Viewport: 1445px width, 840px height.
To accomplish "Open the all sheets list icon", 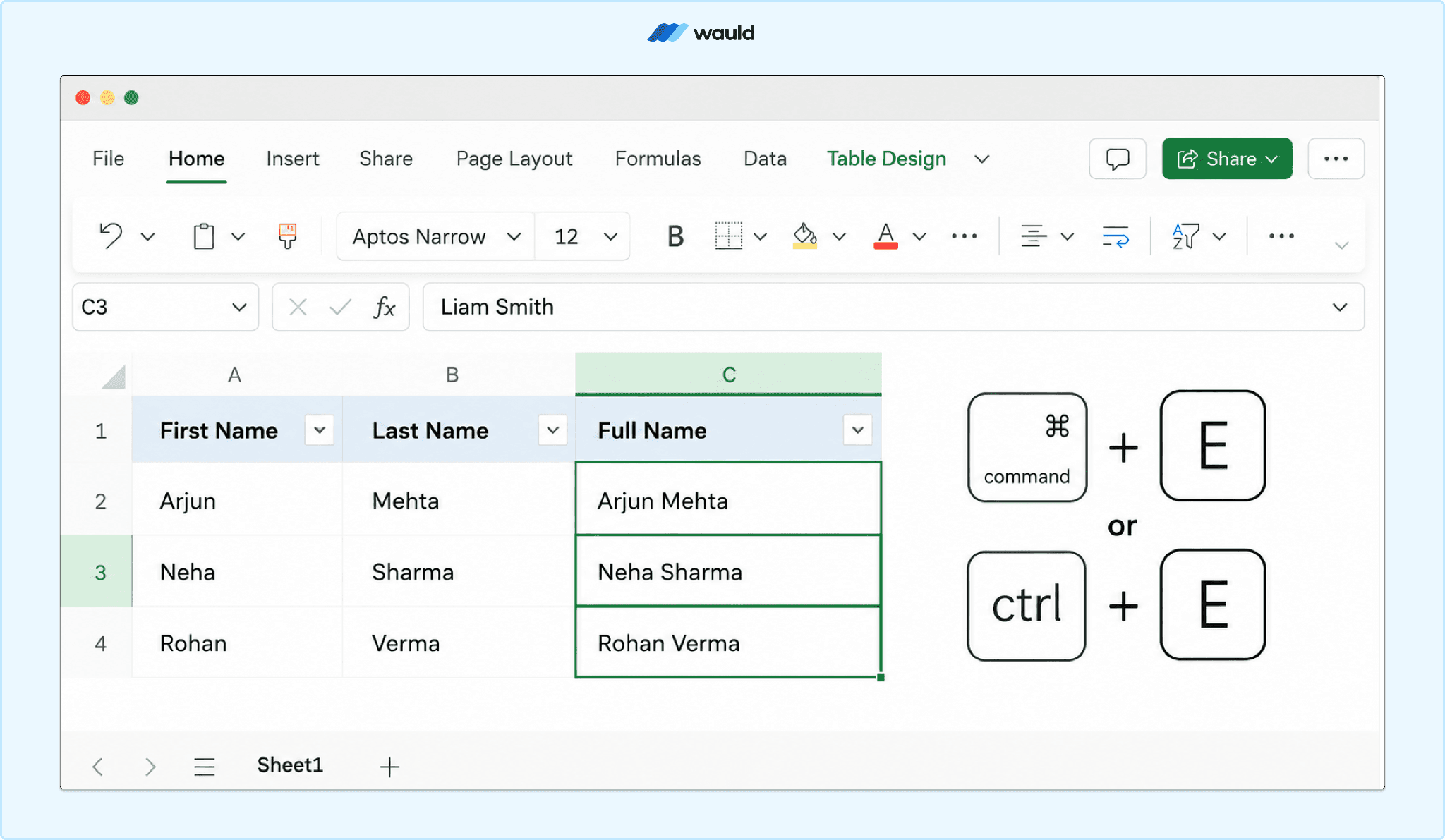I will [205, 767].
